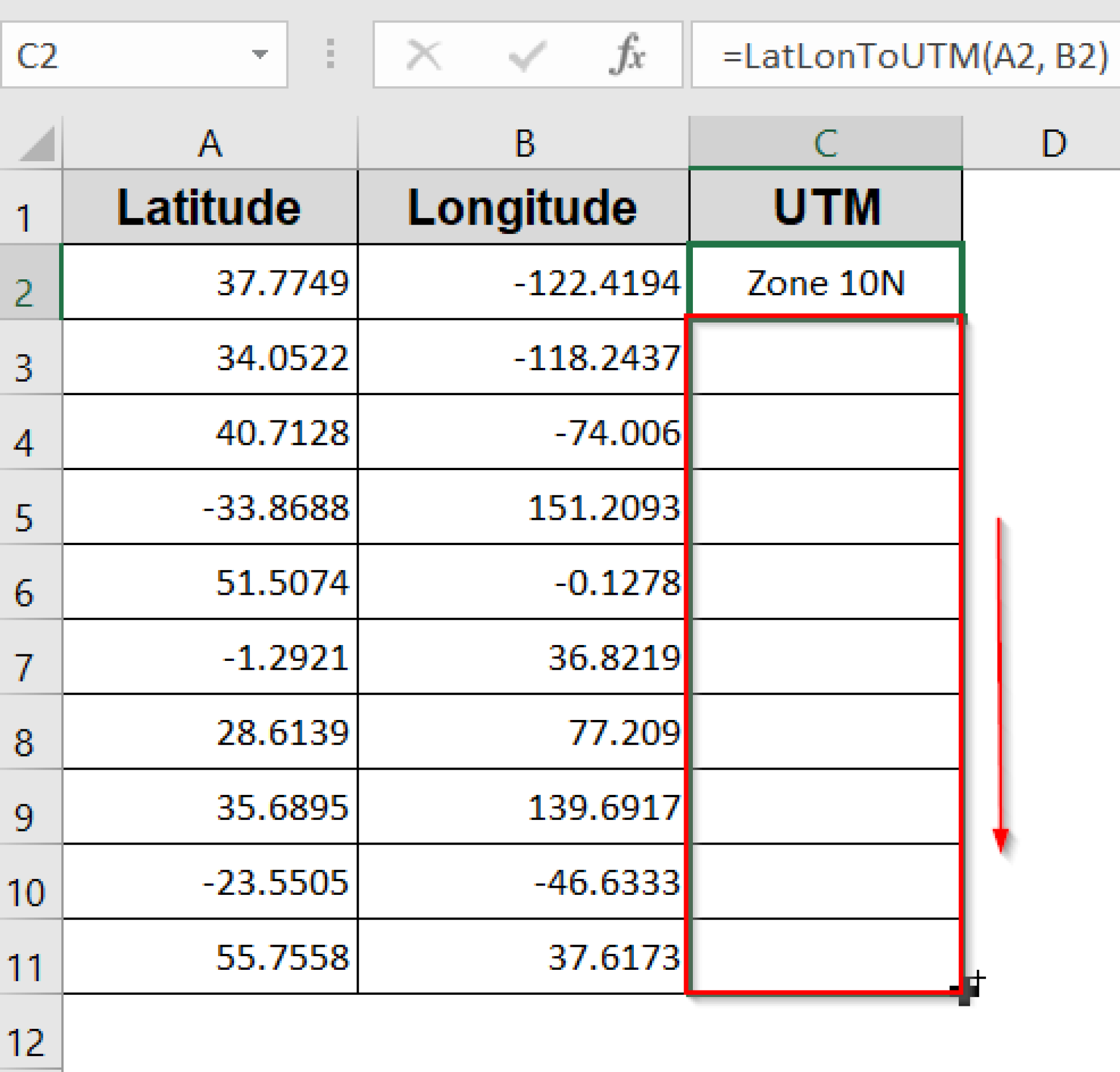Image resolution: width=1120 pixels, height=1072 pixels.
Task: Select column header A
Action: pyautogui.click(x=208, y=143)
